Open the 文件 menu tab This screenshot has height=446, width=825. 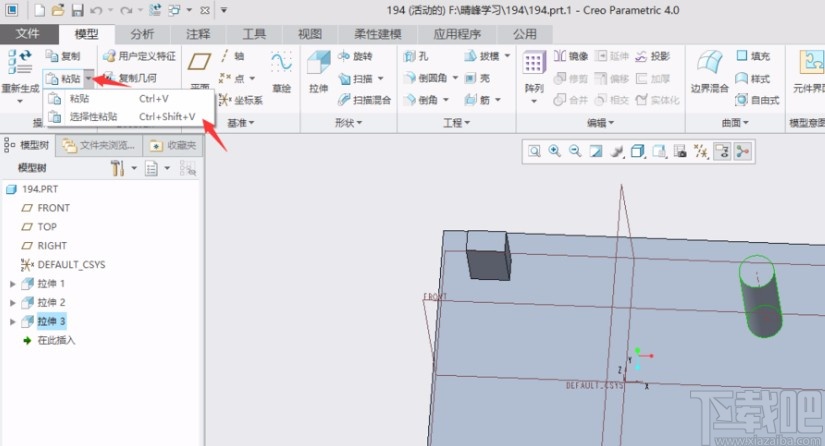tap(27, 34)
